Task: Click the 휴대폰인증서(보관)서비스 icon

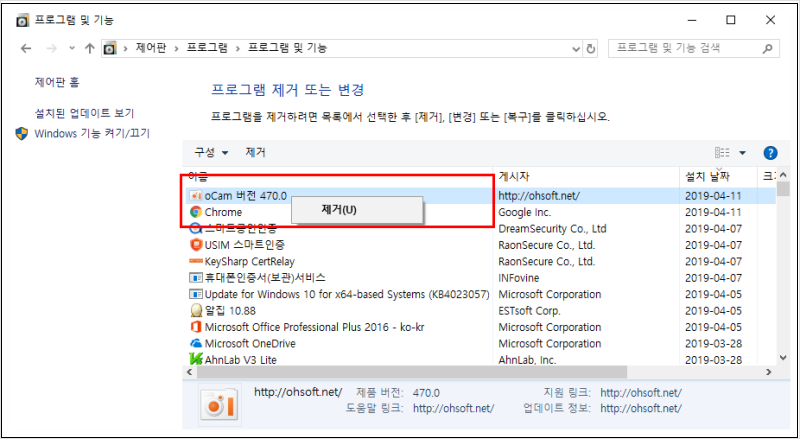Action: pyautogui.click(x=195, y=278)
